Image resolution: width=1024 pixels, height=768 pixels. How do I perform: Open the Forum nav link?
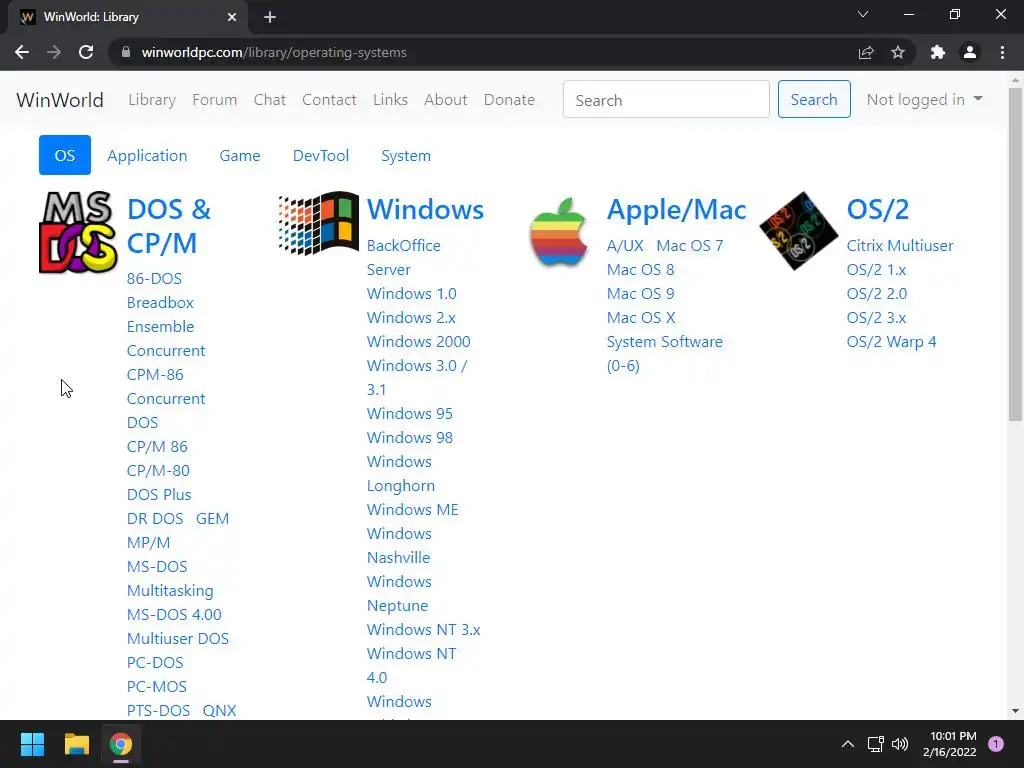tap(214, 99)
